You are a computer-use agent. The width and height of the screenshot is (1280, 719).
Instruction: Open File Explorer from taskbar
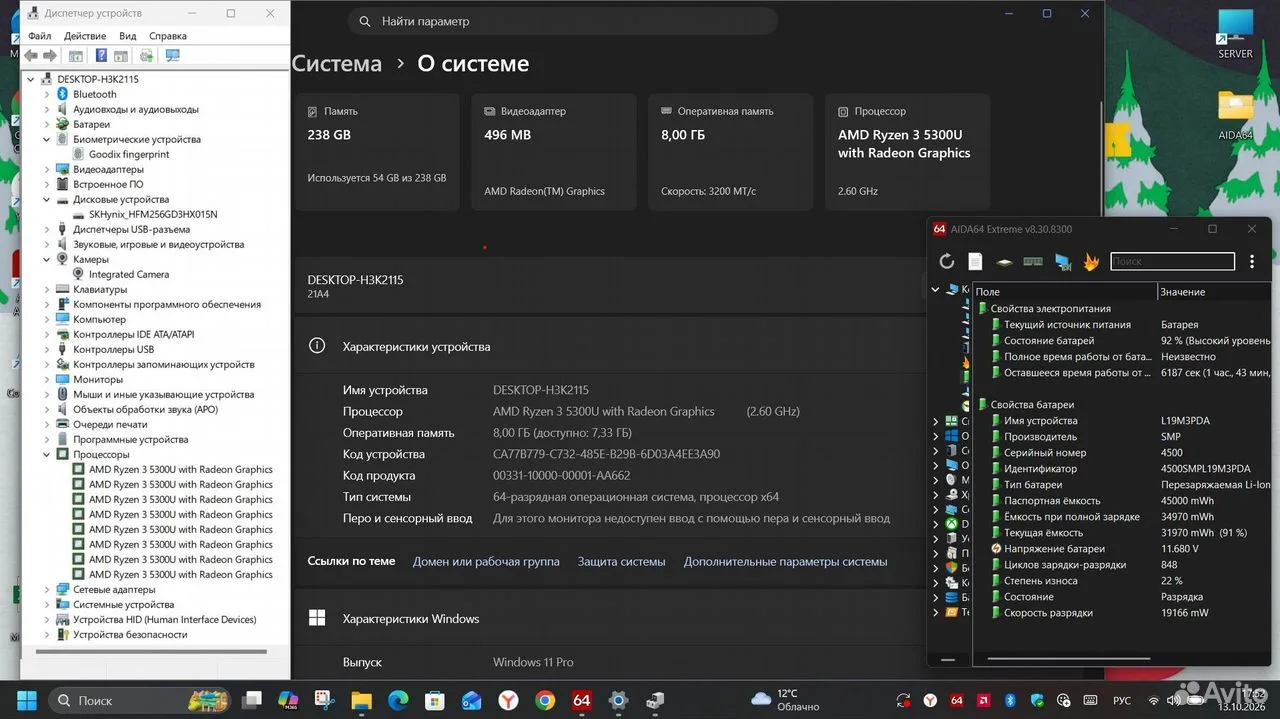tap(361, 700)
